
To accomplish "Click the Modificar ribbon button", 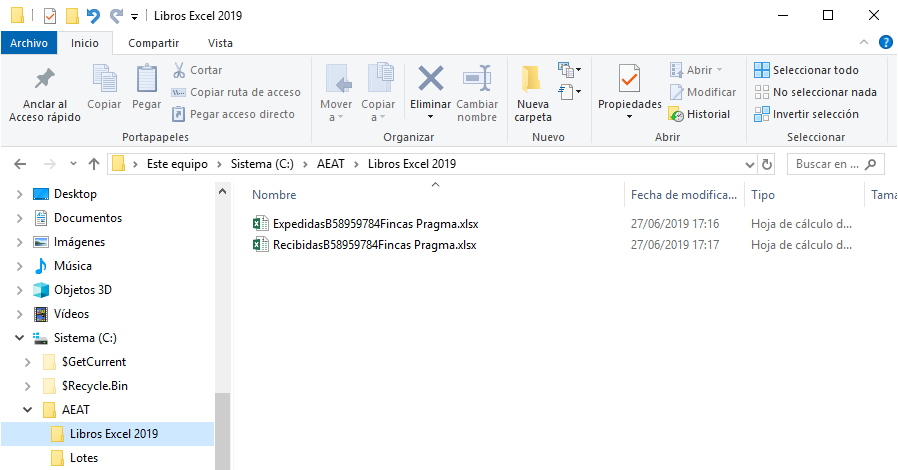I will (x=703, y=92).
